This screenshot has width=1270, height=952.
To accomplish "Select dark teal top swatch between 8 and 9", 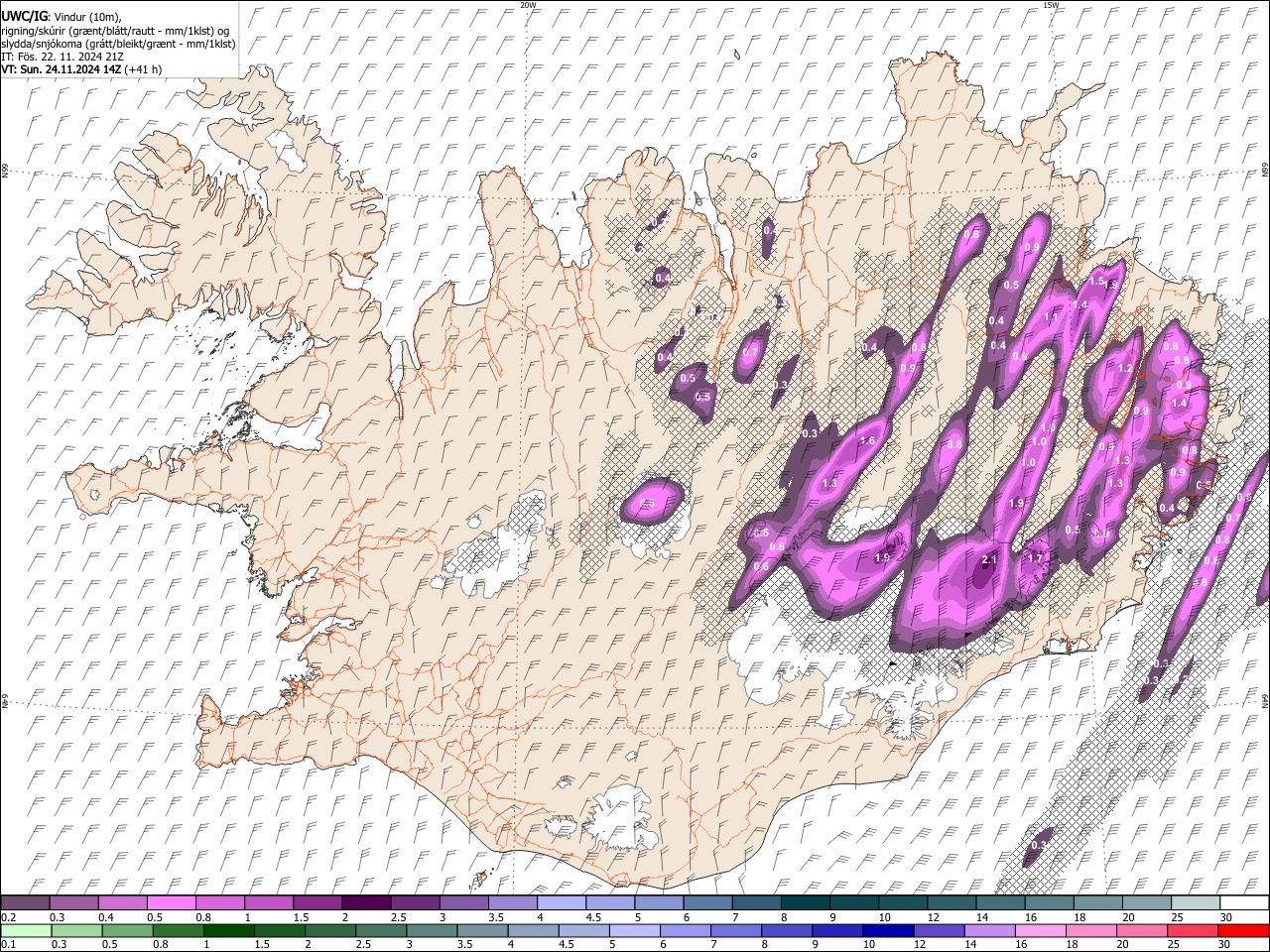I will tap(805, 903).
